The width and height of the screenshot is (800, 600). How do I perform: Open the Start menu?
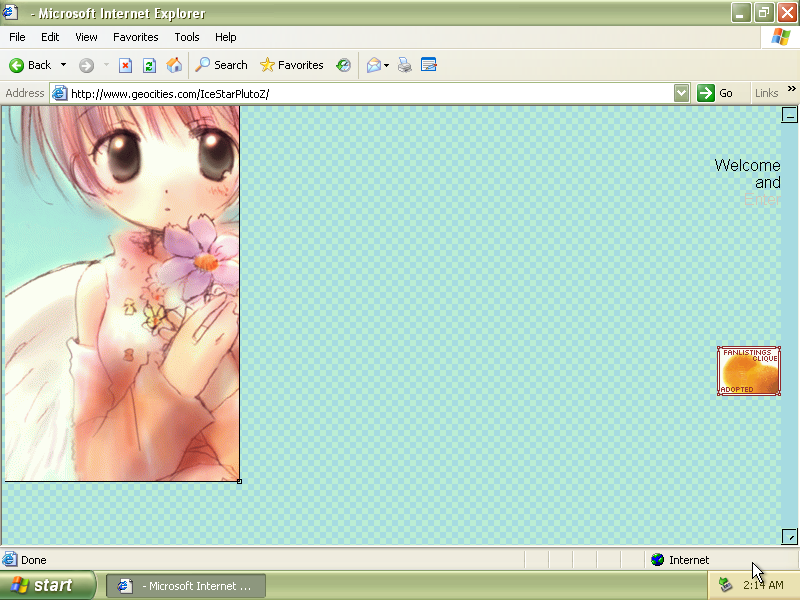pos(47,585)
